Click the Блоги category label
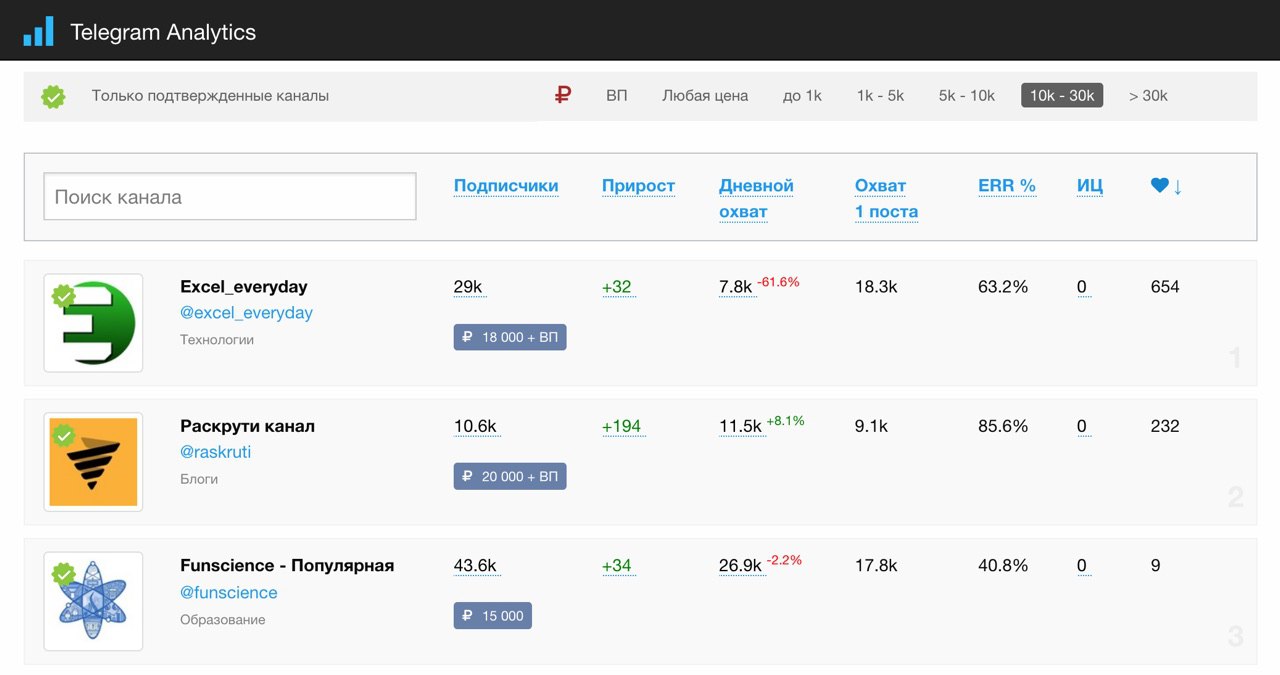The height and width of the screenshot is (675, 1280). 199,479
